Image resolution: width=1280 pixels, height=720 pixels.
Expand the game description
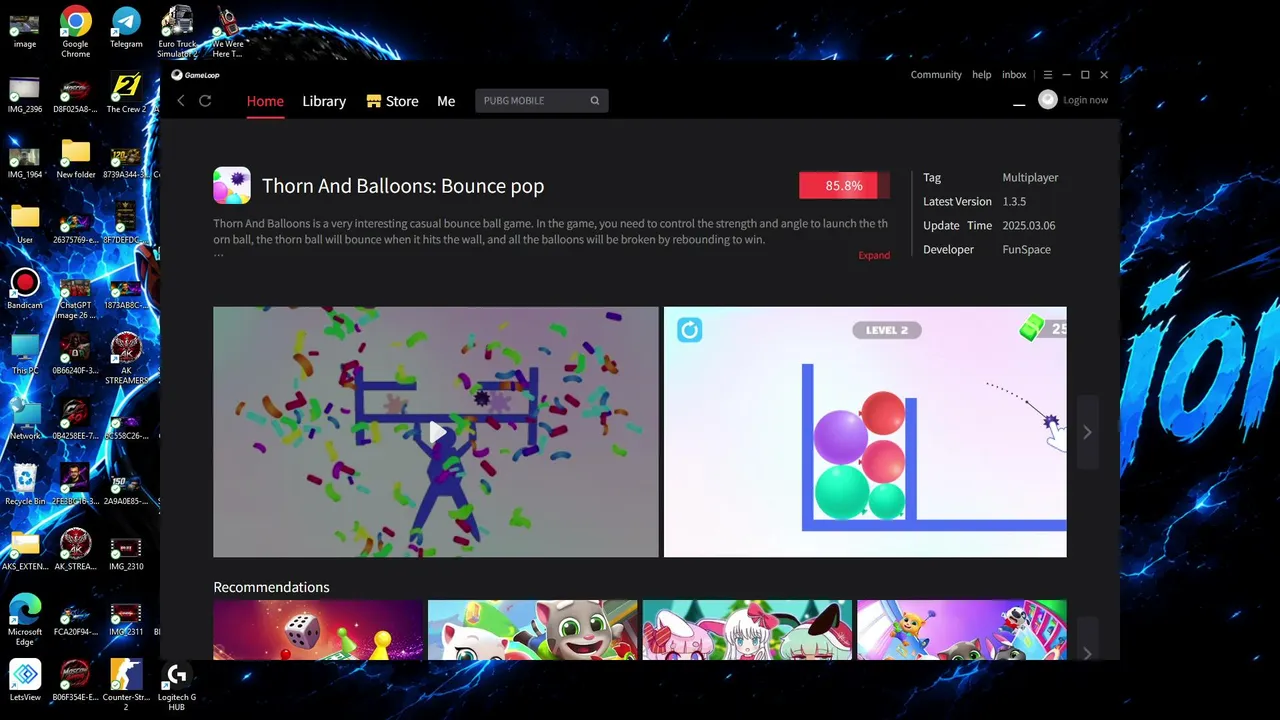coord(874,255)
